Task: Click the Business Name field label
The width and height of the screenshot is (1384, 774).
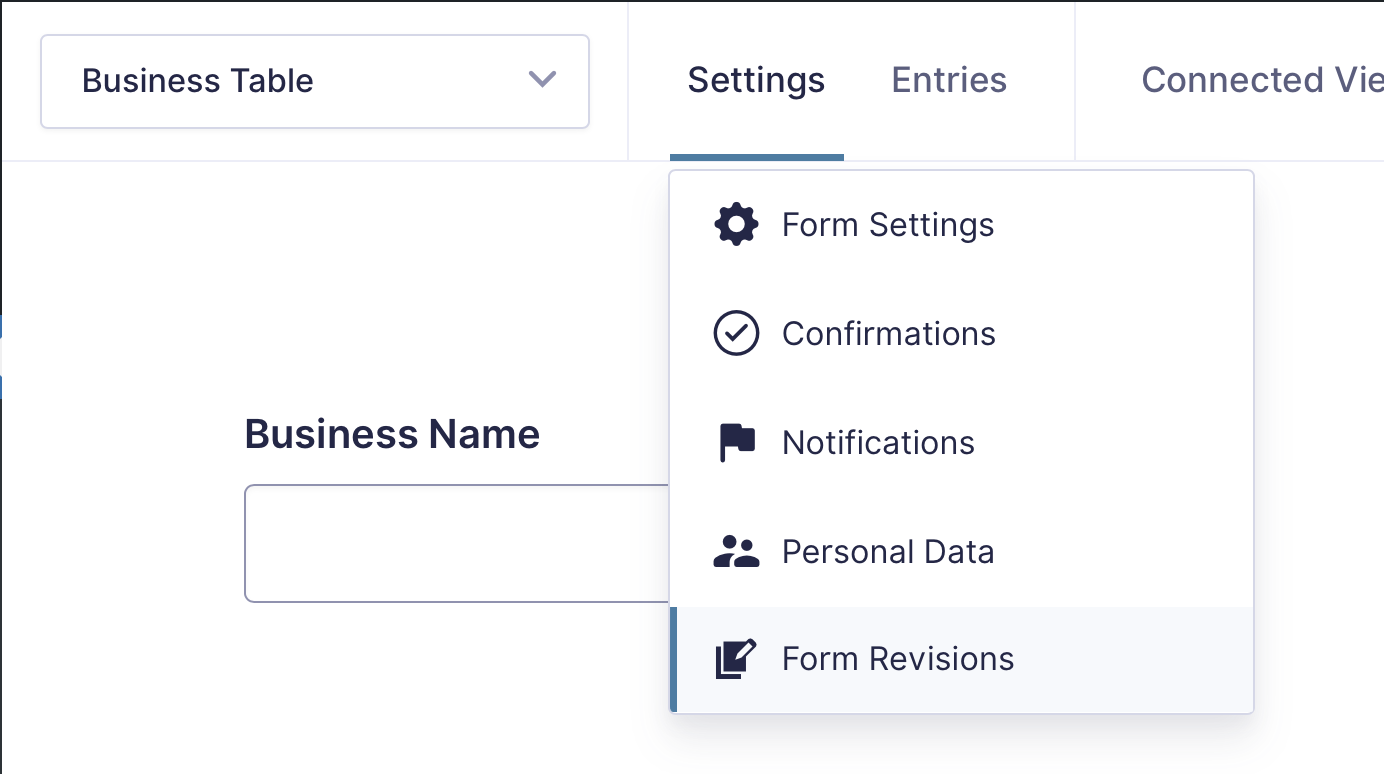Action: [x=392, y=434]
